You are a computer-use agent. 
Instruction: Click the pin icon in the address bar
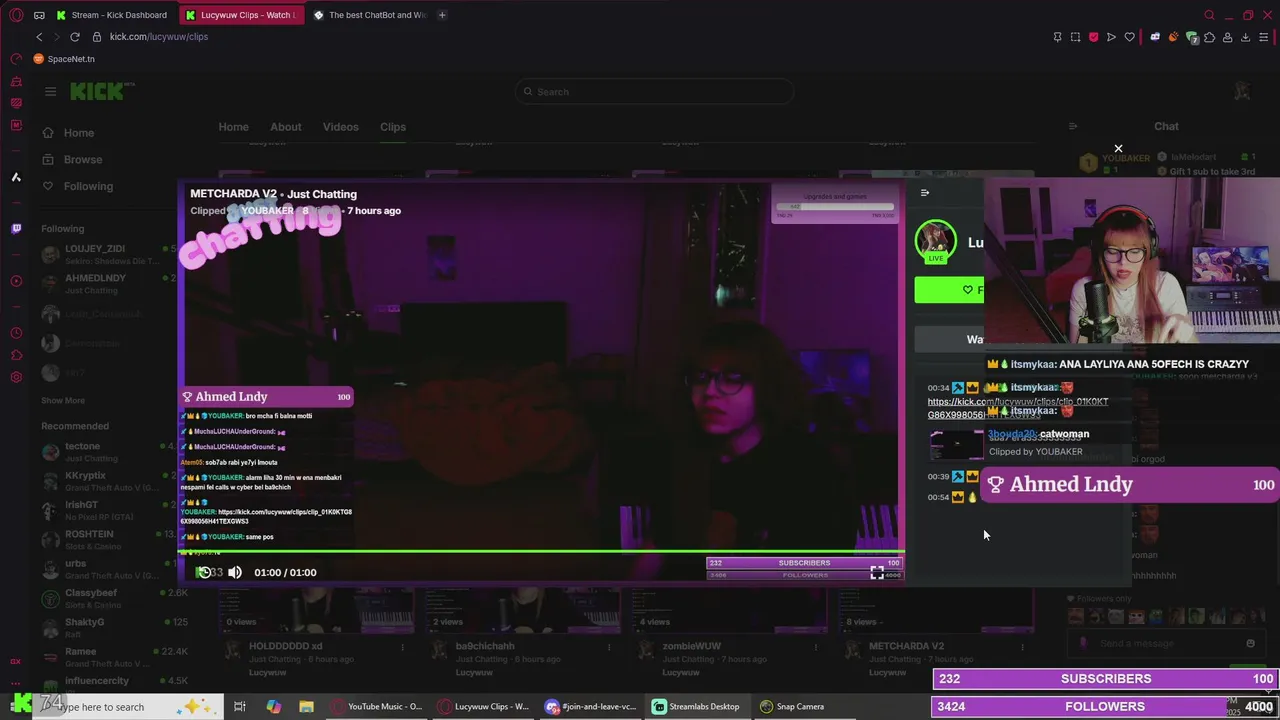(1057, 37)
